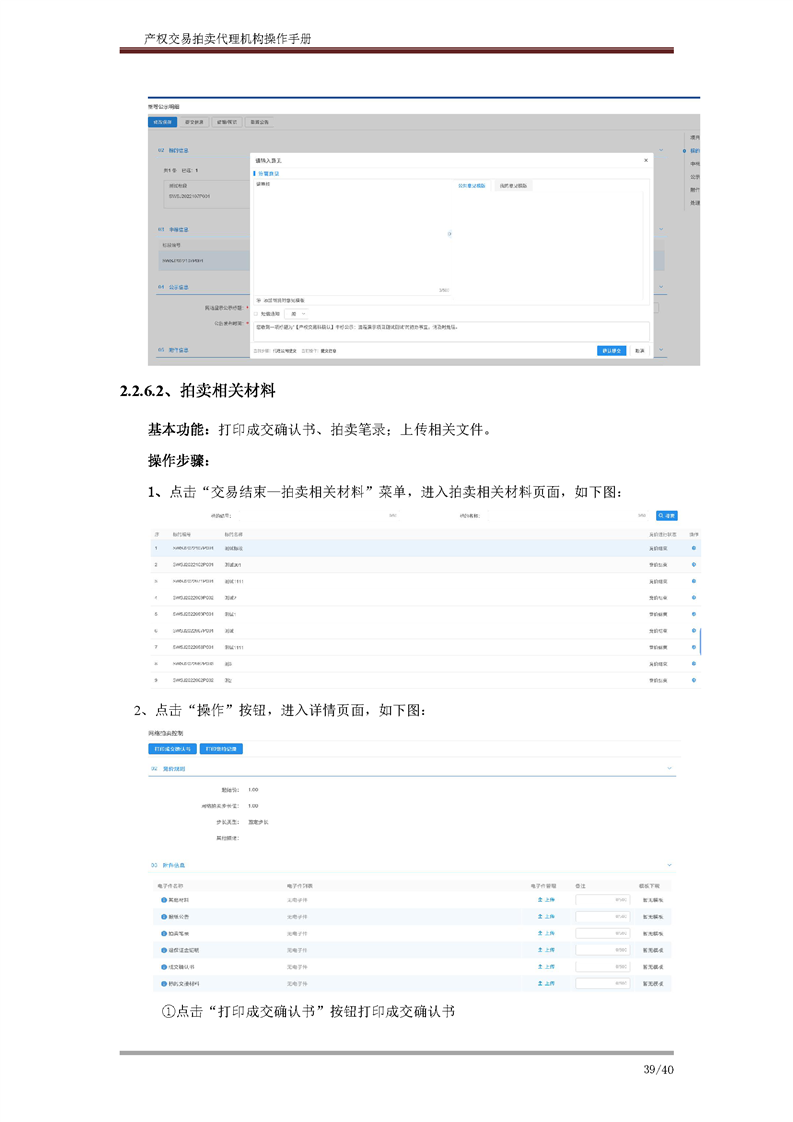Collapse the 04 bidding rules section chevron
The image size is (793, 1122).
pyautogui.click(x=669, y=768)
